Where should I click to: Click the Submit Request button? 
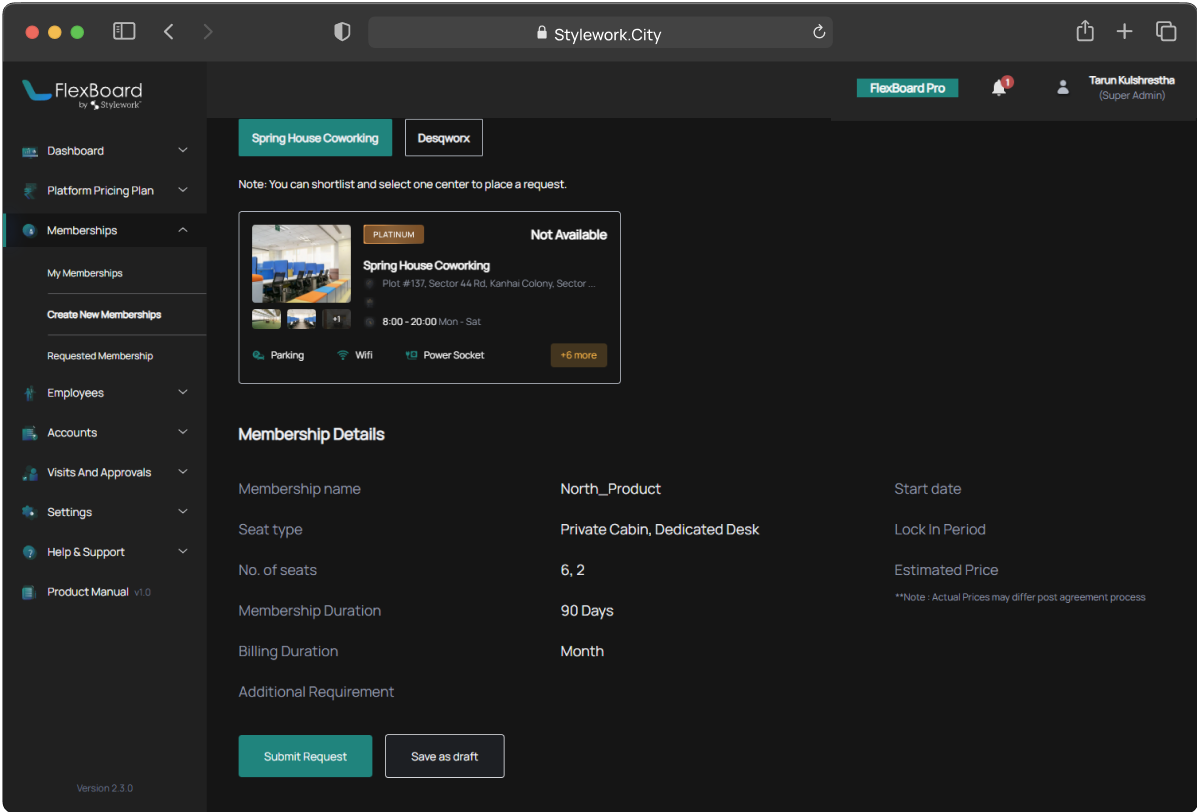305,756
